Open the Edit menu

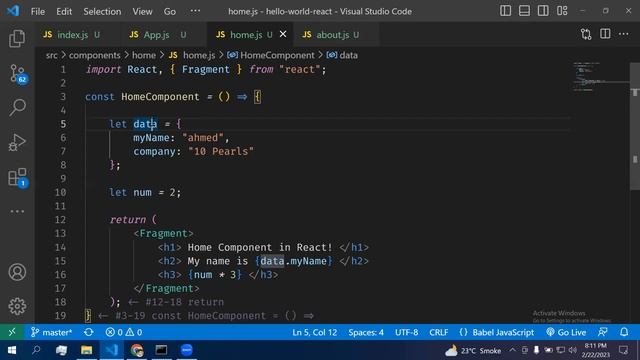tap(64, 11)
